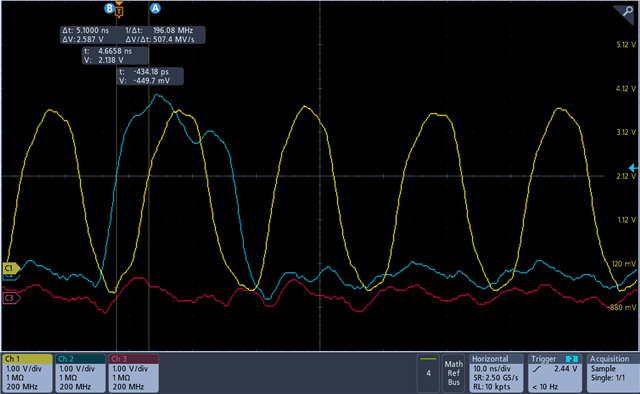
Task: Open the Trigger settings panel
Action: pos(555,373)
